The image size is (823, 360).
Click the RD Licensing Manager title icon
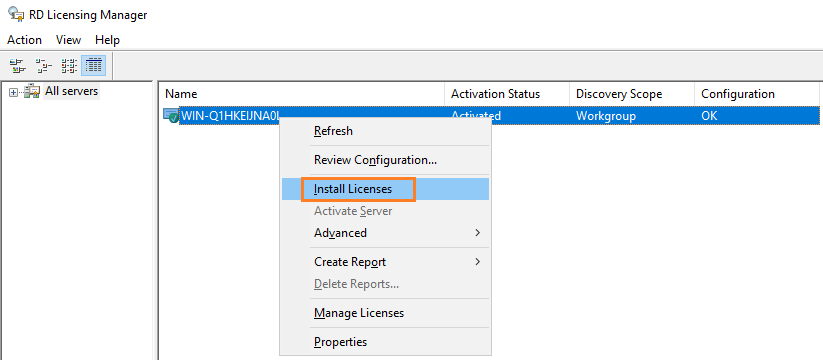pos(17,15)
